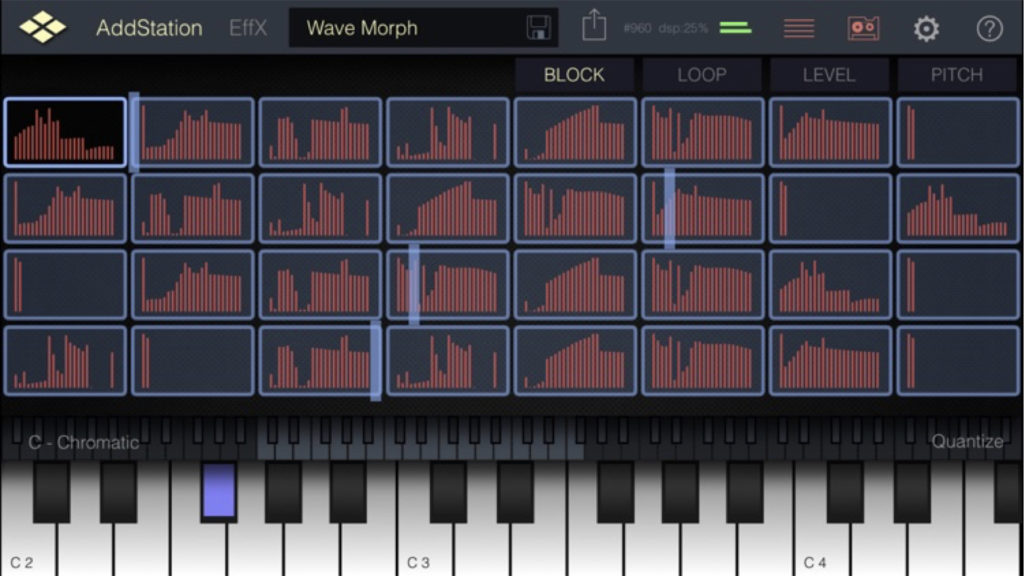Viewport: 1024px width, 576px height.
Task: Open help with the question mark icon
Action: click(989, 28)
